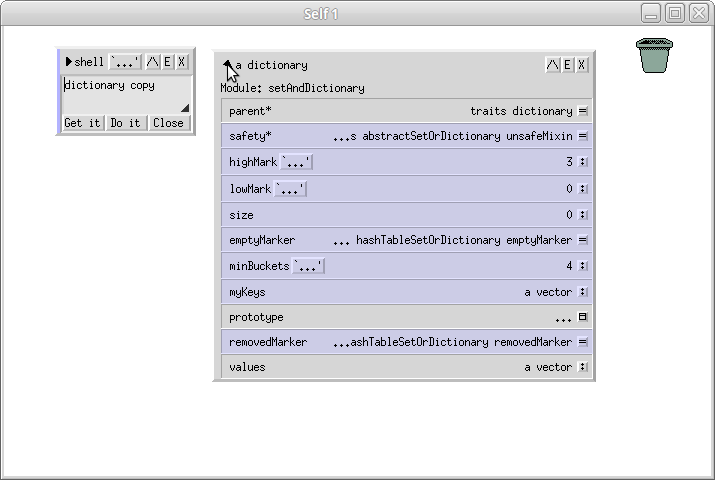The width and height of the screenshot is (715, 480).
Task: Open dictionary evaluator E button
Action: tap(567, 65)
